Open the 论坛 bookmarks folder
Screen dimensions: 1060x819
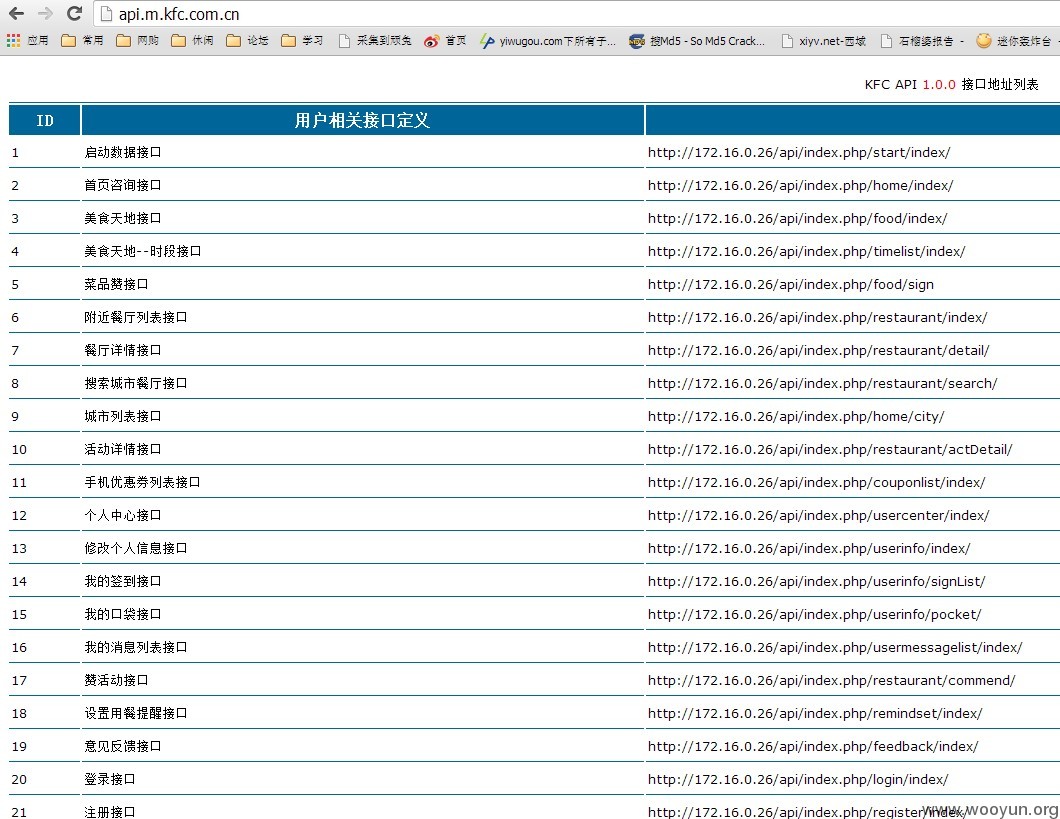tap(247, 41)
